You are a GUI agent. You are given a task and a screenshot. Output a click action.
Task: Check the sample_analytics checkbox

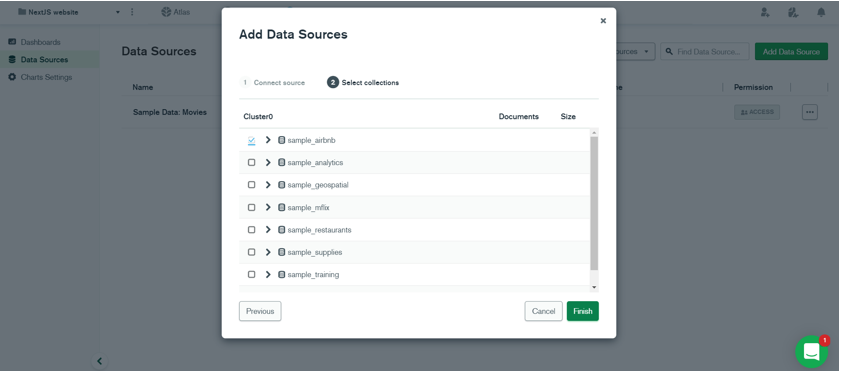[252, 163]
